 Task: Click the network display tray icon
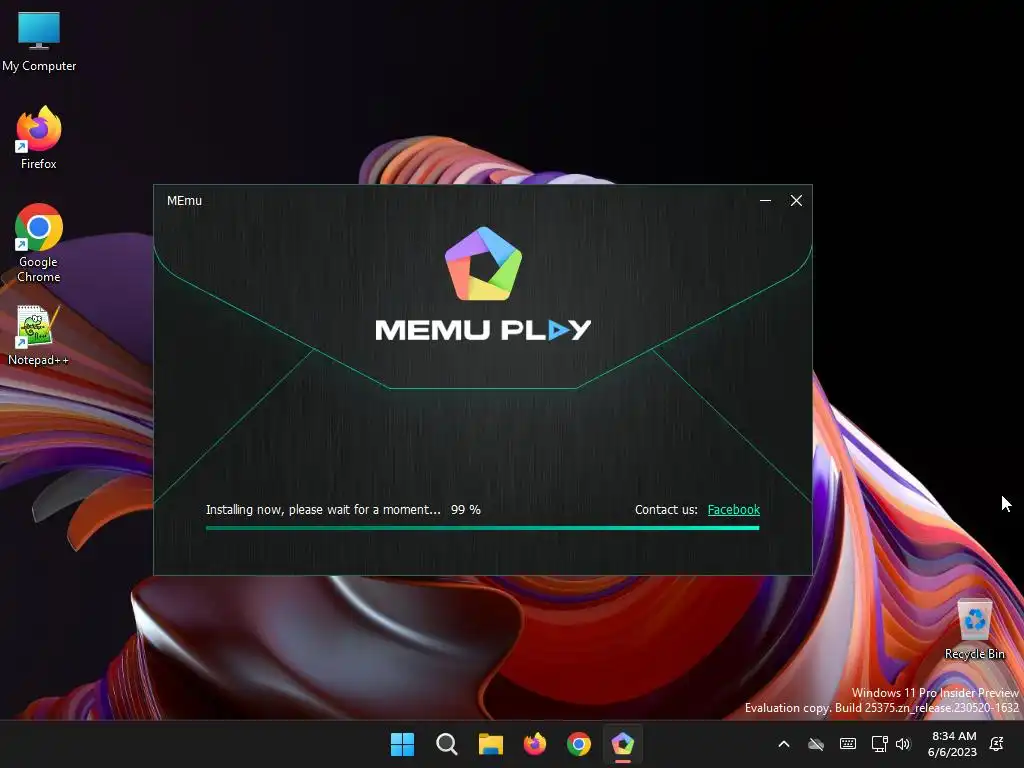pos(879,744)
